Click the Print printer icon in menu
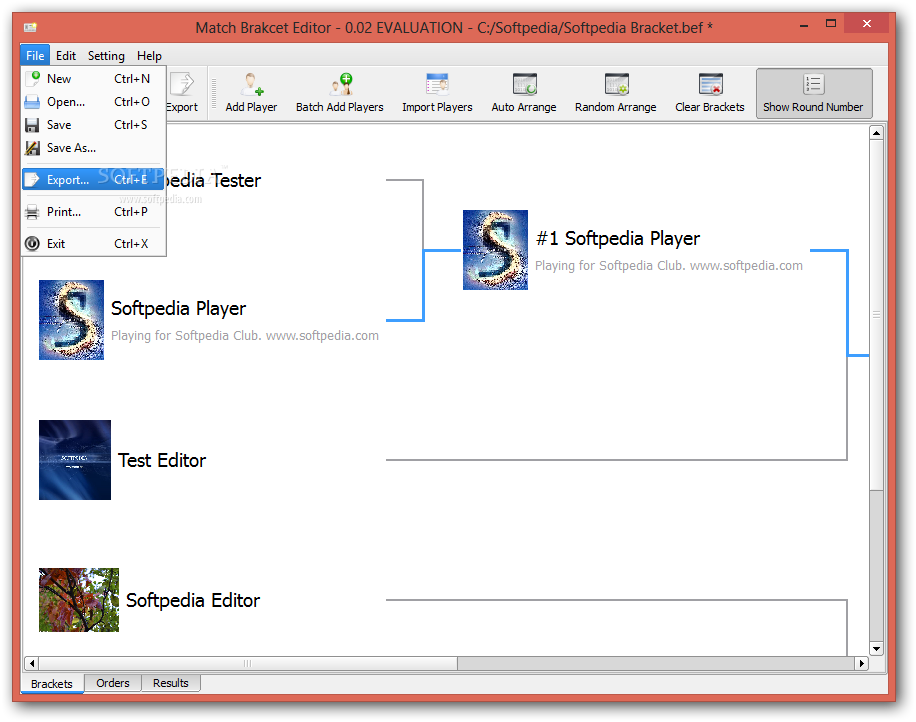This screenshot has height=722, width=916. 33,212
